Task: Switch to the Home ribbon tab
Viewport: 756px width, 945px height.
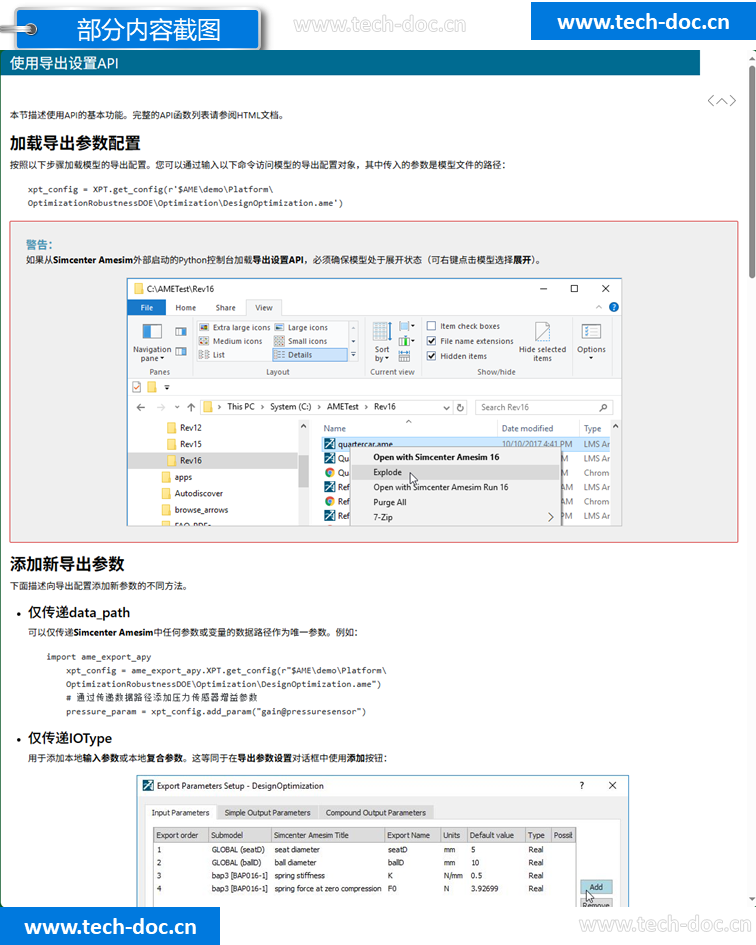Action: click(x=186, y=307)
